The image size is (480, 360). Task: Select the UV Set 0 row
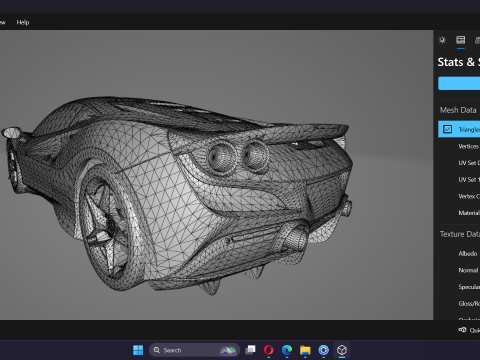[459, 163]
